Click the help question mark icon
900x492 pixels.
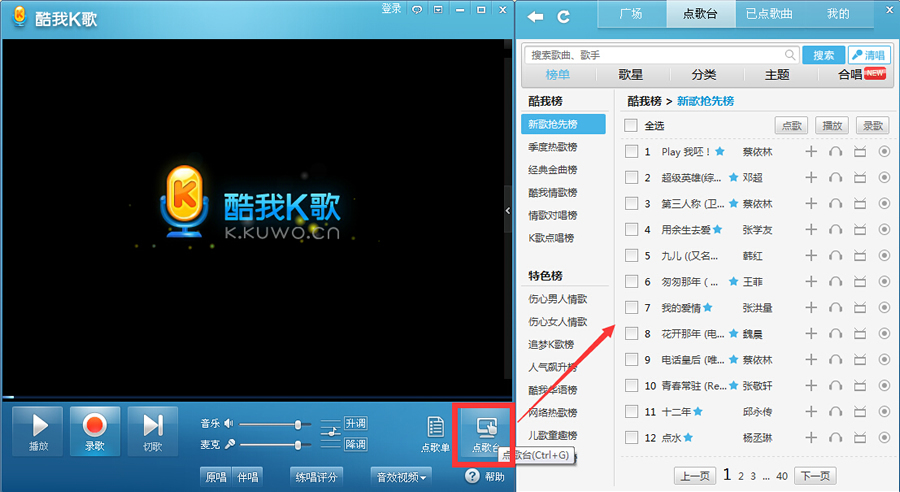coord(472,476)
